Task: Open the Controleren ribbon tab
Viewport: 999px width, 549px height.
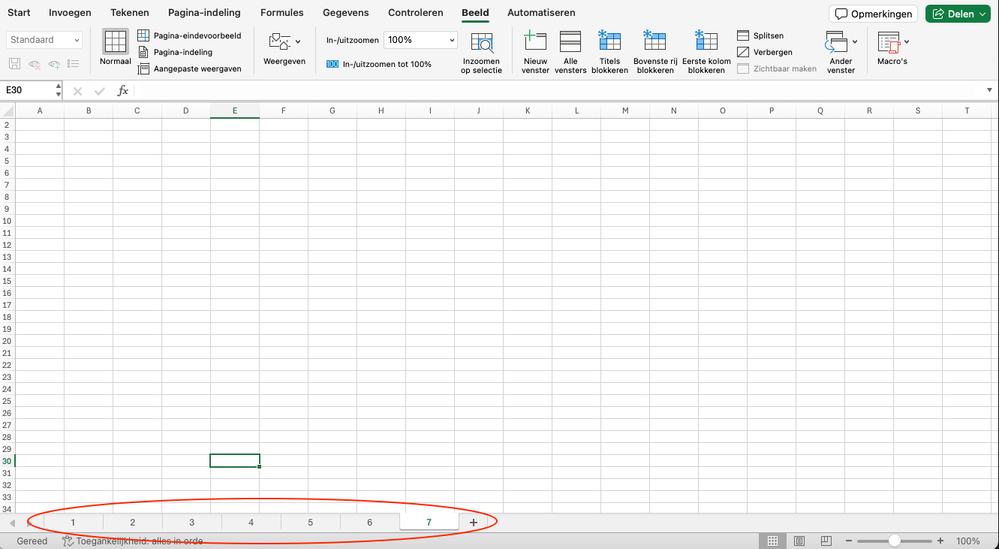Action: tap(415, 13)
